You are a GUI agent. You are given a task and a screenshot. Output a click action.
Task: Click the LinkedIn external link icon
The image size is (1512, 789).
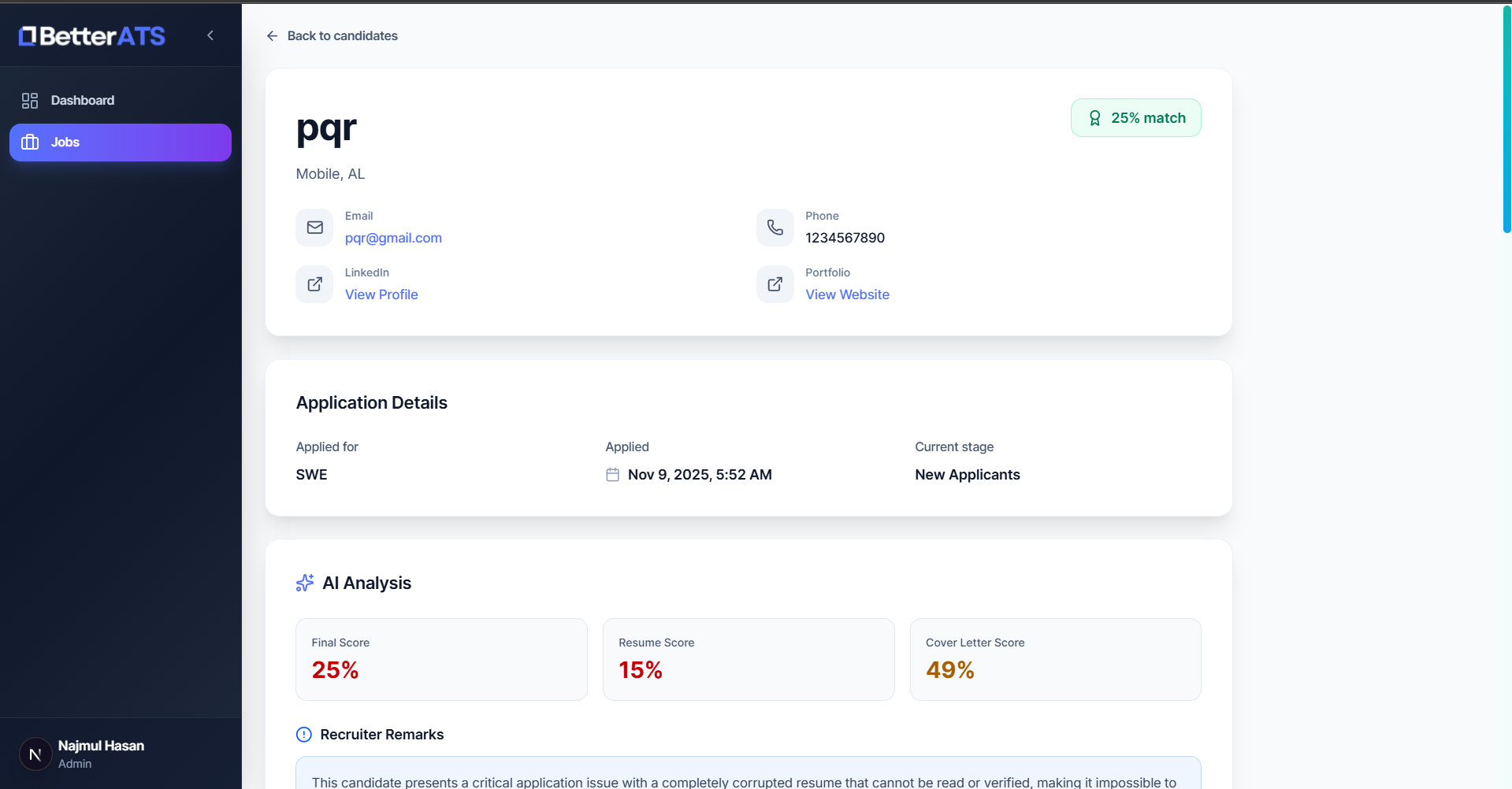click(x=314, y=284)
